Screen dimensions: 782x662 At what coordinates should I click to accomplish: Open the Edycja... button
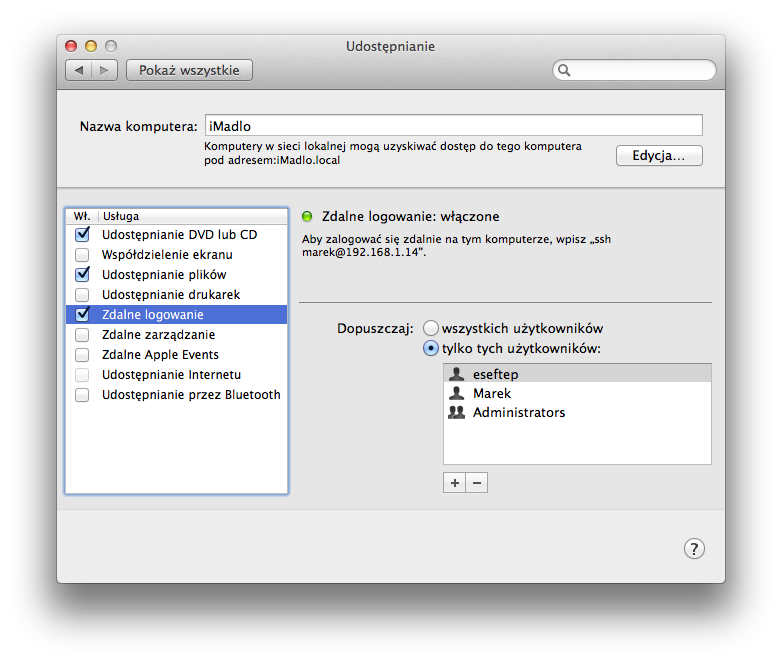[659, 156]
